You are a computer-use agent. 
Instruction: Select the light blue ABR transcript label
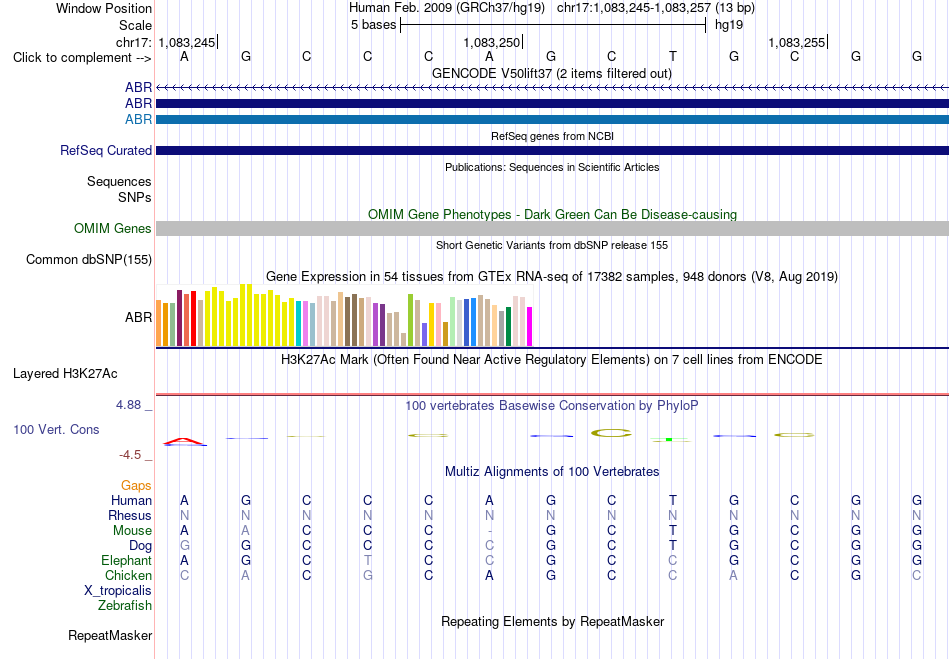pos(138,119)
